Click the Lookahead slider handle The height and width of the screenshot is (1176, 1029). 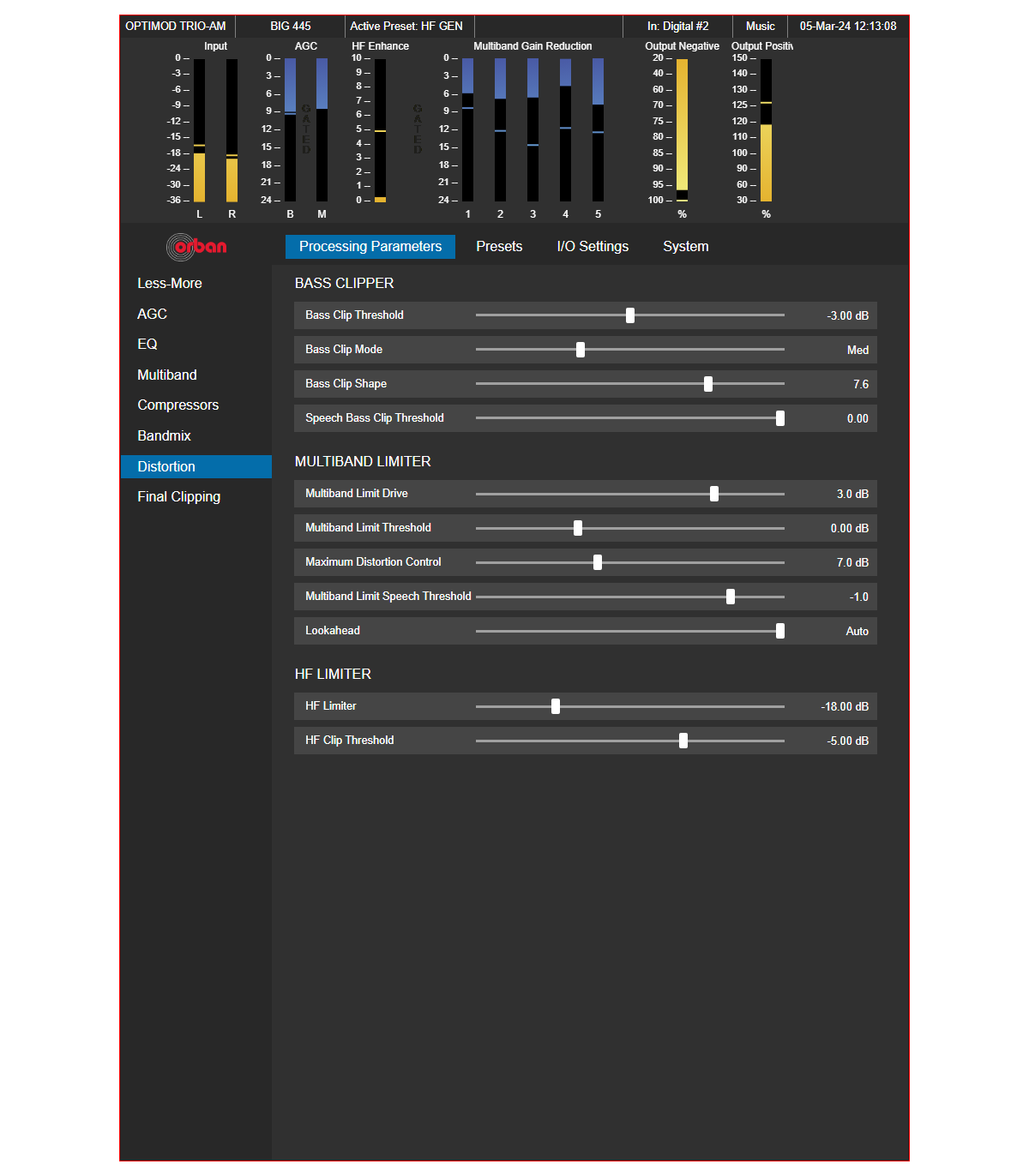pos(780,631)
